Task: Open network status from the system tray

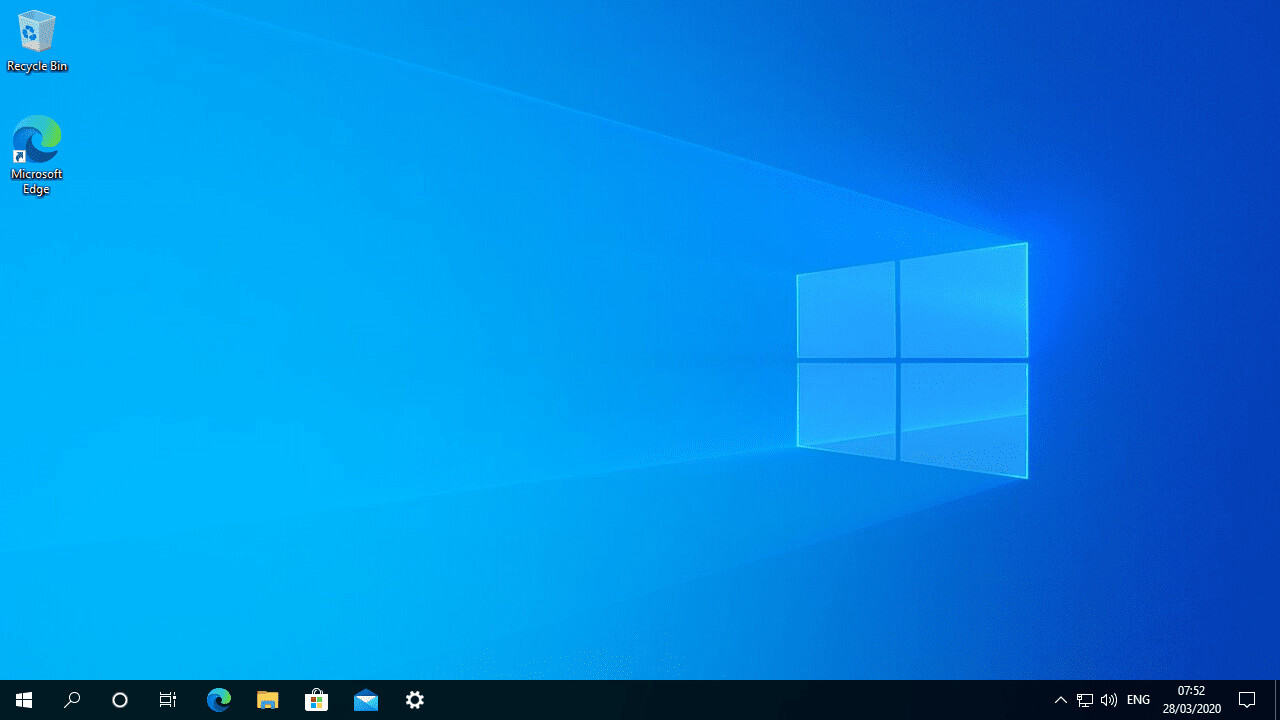Action: (1084, 699)
